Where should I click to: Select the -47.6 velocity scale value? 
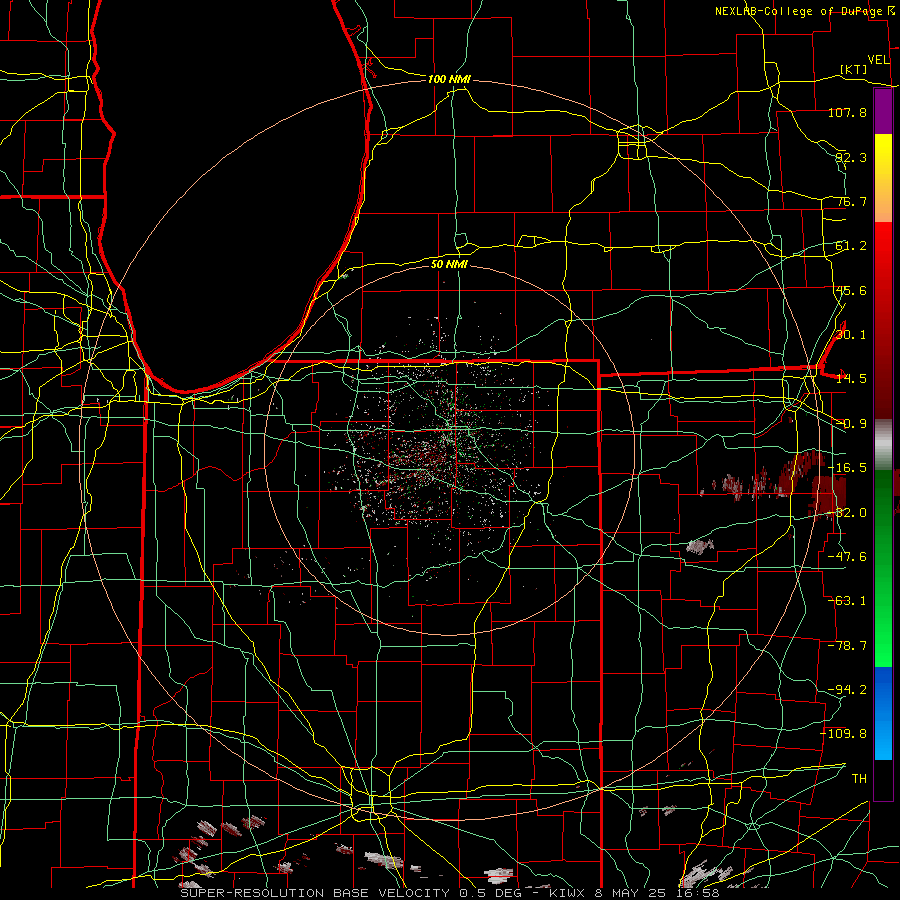click(x=847, y=557)
